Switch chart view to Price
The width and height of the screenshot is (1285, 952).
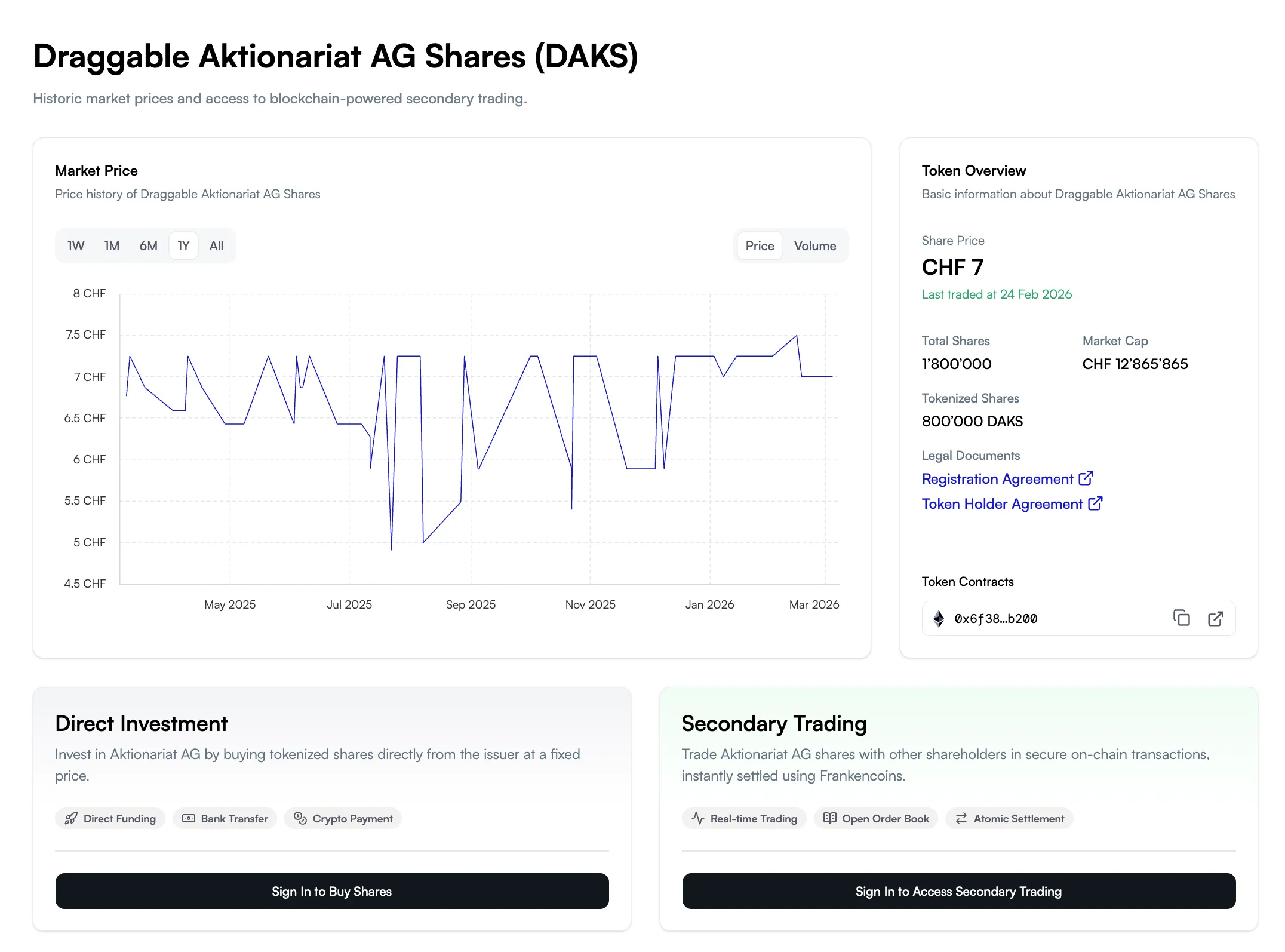click(760, 245)
